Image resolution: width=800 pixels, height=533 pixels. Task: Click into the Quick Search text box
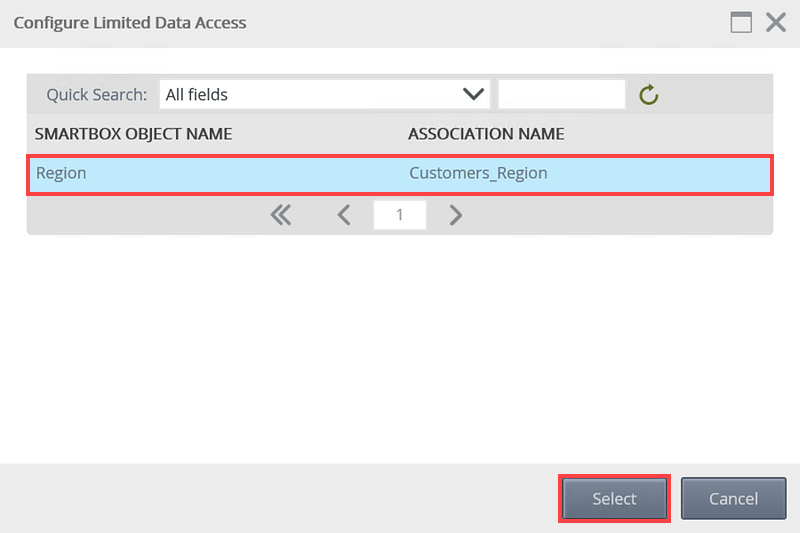pos(561,95)
